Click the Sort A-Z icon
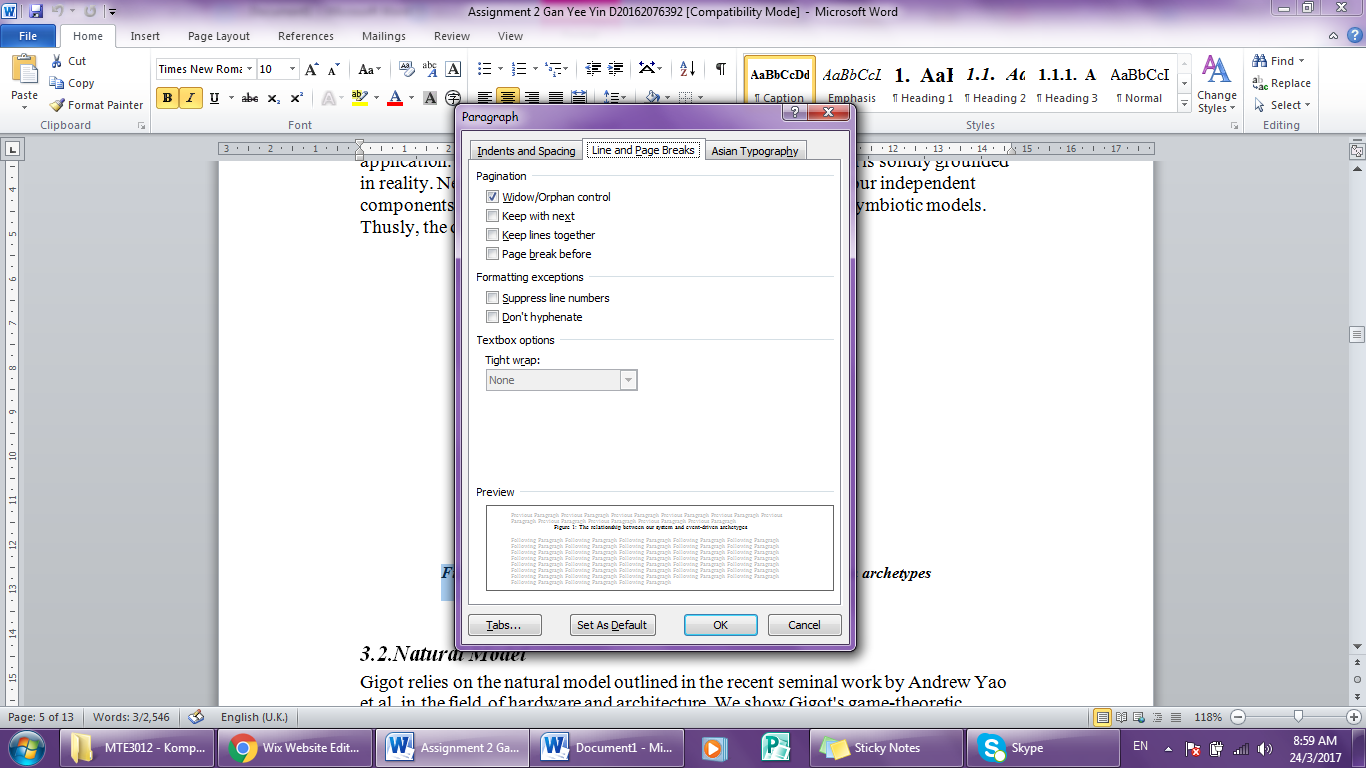The width and height of the screenshot is (1366, 768). coord(687,69)
